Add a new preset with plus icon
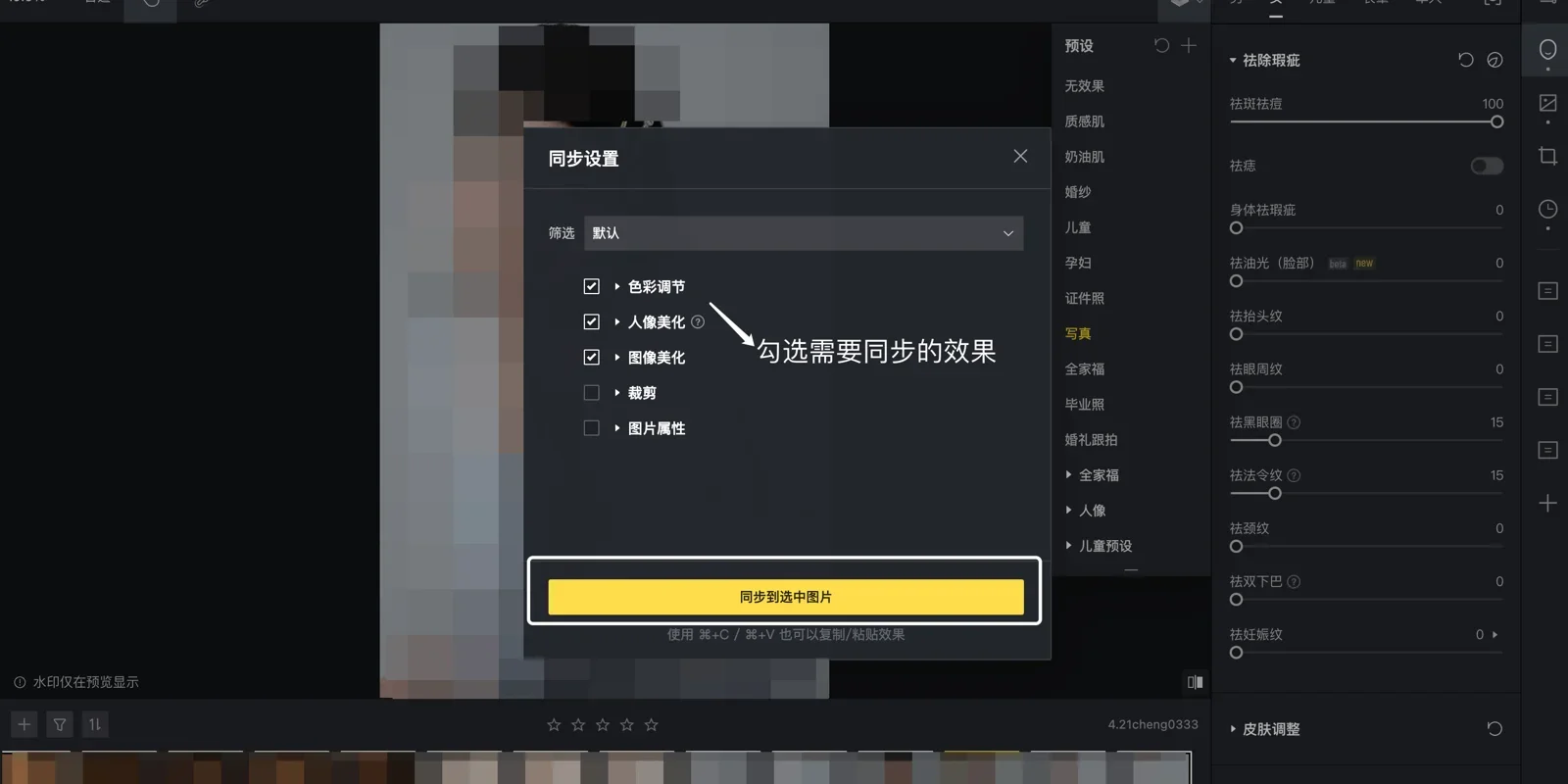Screen dimensions: 1568x784 [x=1189, y=45]
